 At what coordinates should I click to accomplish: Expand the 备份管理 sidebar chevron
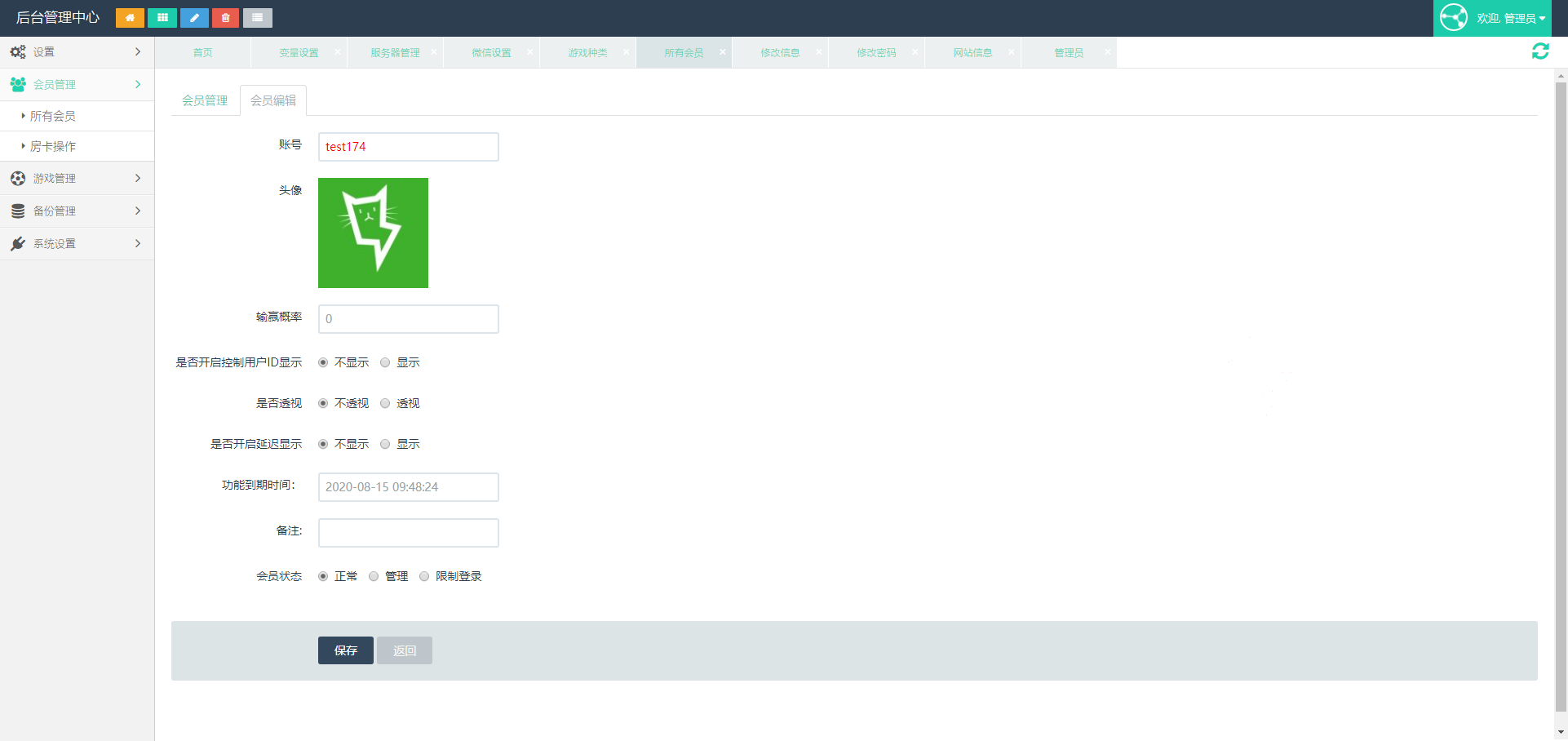pos(137,211)
